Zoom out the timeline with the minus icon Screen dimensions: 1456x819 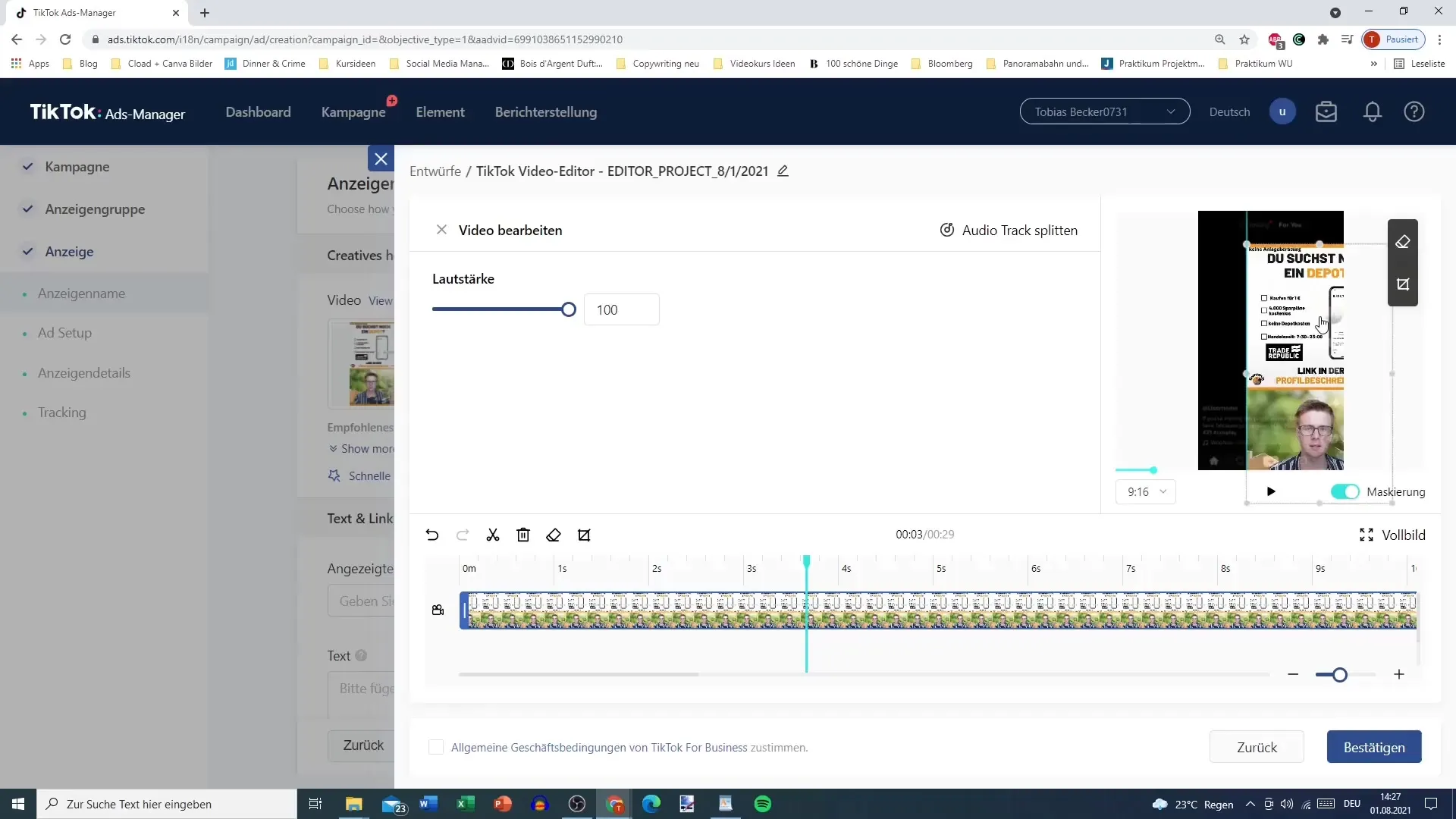pyautogui.click(x=1293, y=674)
